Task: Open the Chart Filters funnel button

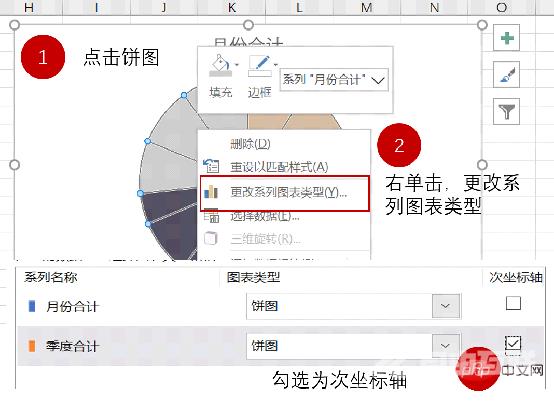Action: 507,112
